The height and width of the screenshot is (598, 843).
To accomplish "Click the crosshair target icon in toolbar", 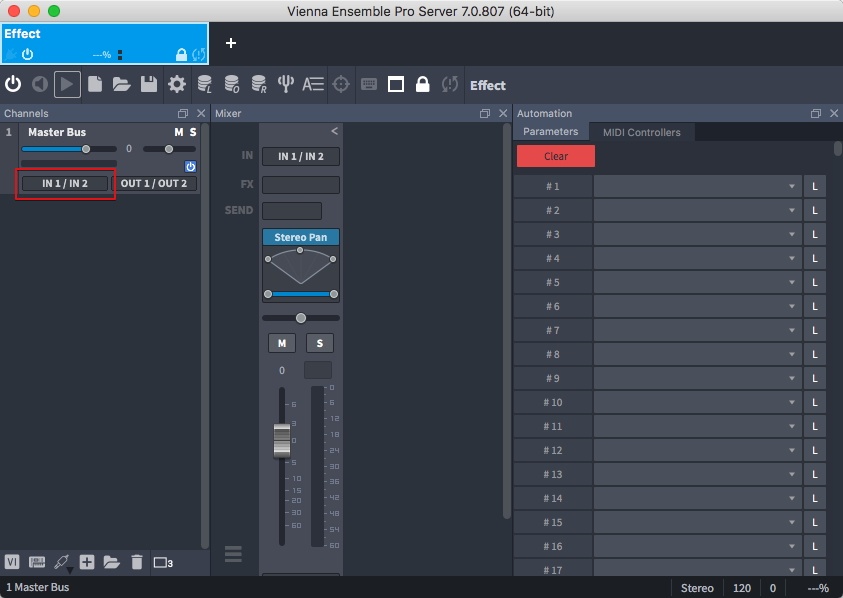I will click(x=341, y=84).
